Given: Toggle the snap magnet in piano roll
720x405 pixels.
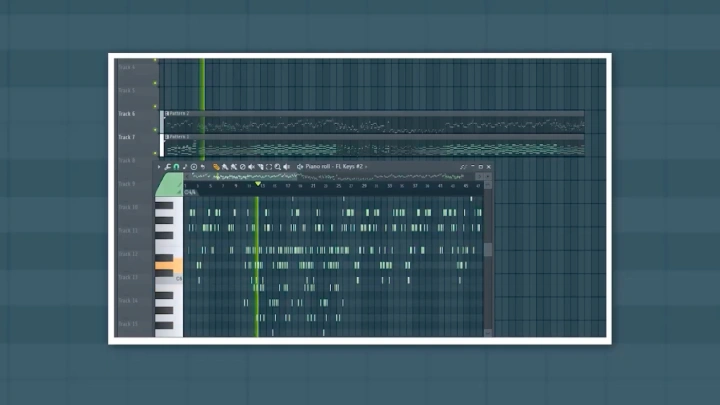Looking at the screenshot, I should (x=176, y=167).
